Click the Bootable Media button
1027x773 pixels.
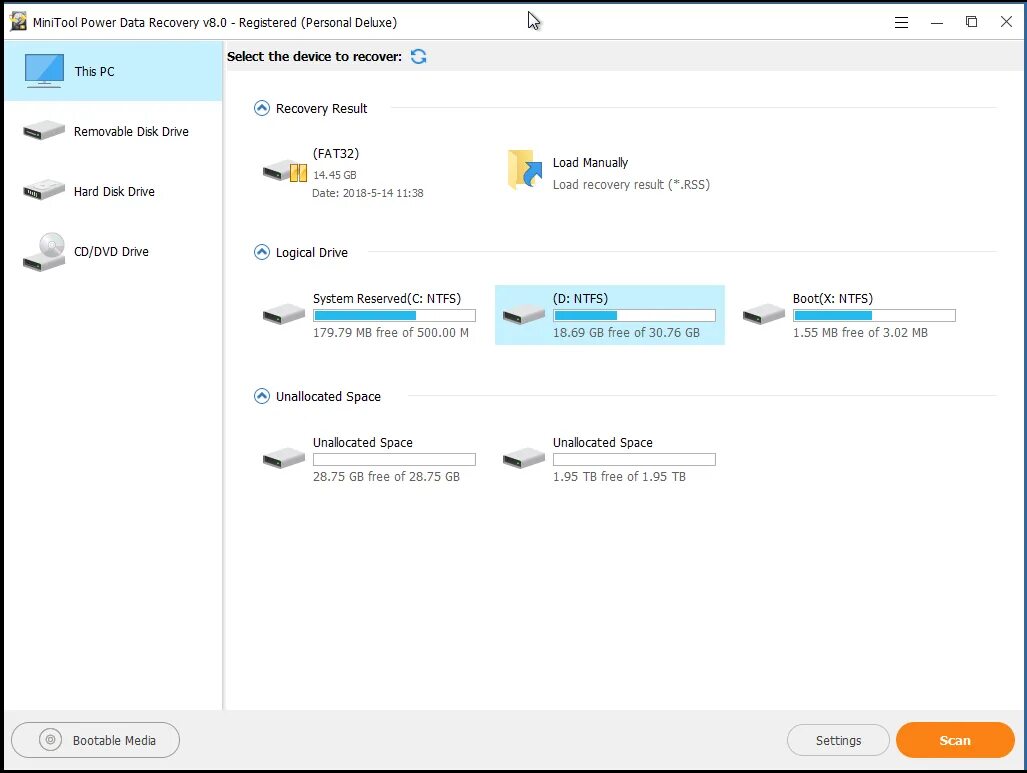point(96,740)
